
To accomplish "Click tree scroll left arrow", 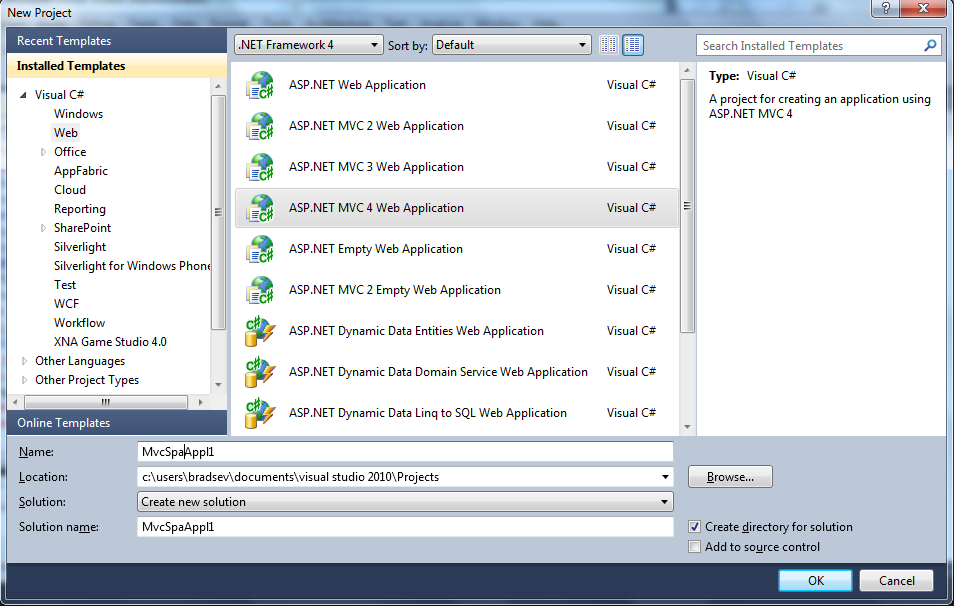I will (x=15, y=402).
